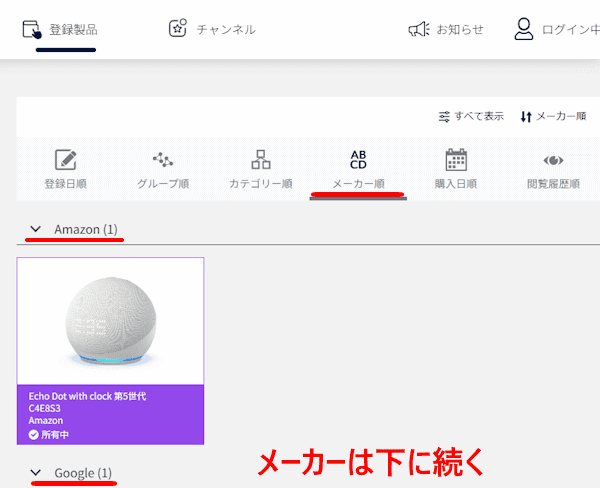Screen dimensions: 600x488
Task: Click the sort arrows icon beside メーカー順
Action: [526, 116]
